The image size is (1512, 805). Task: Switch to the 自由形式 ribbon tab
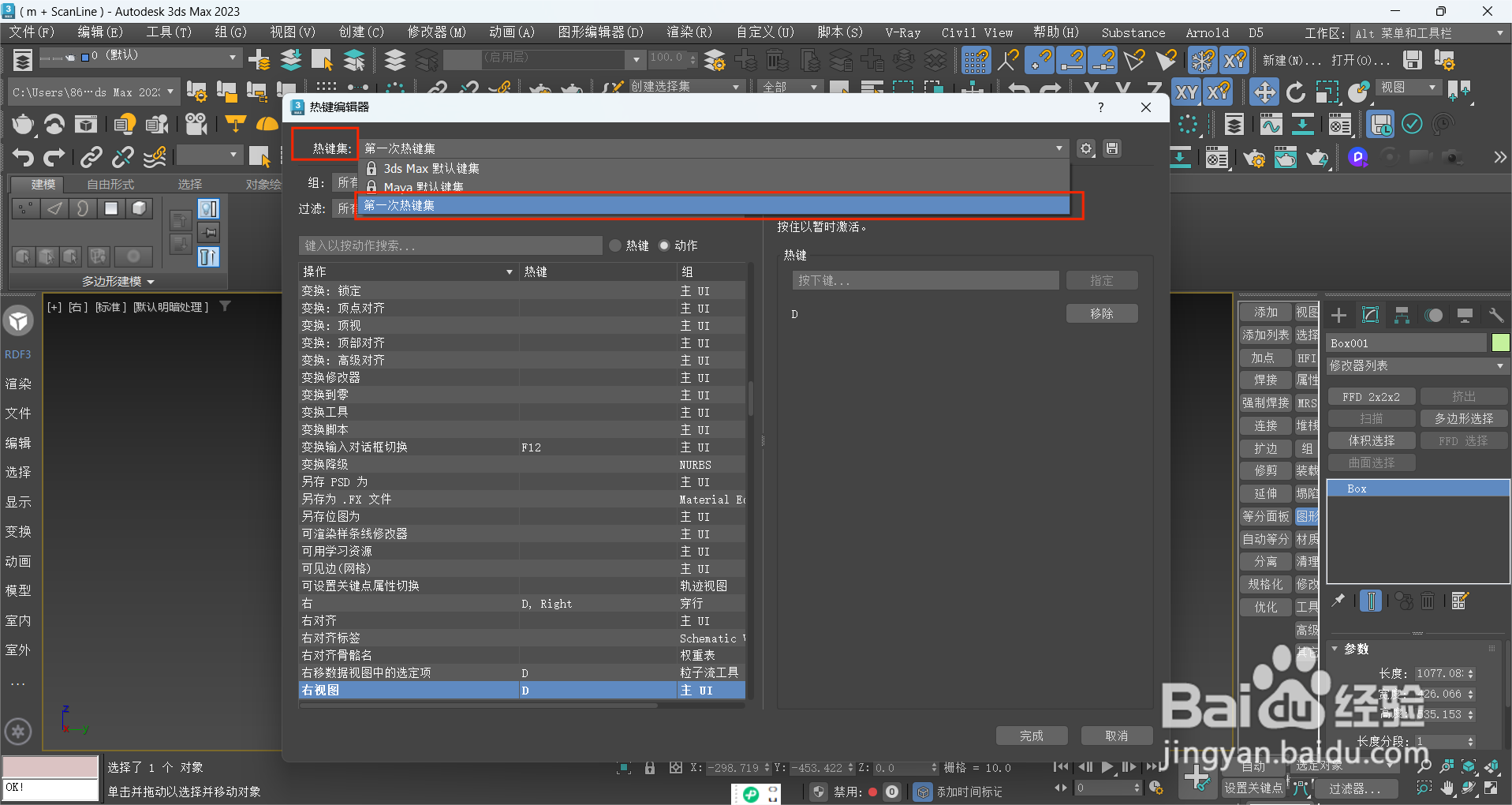coord(111,184)
